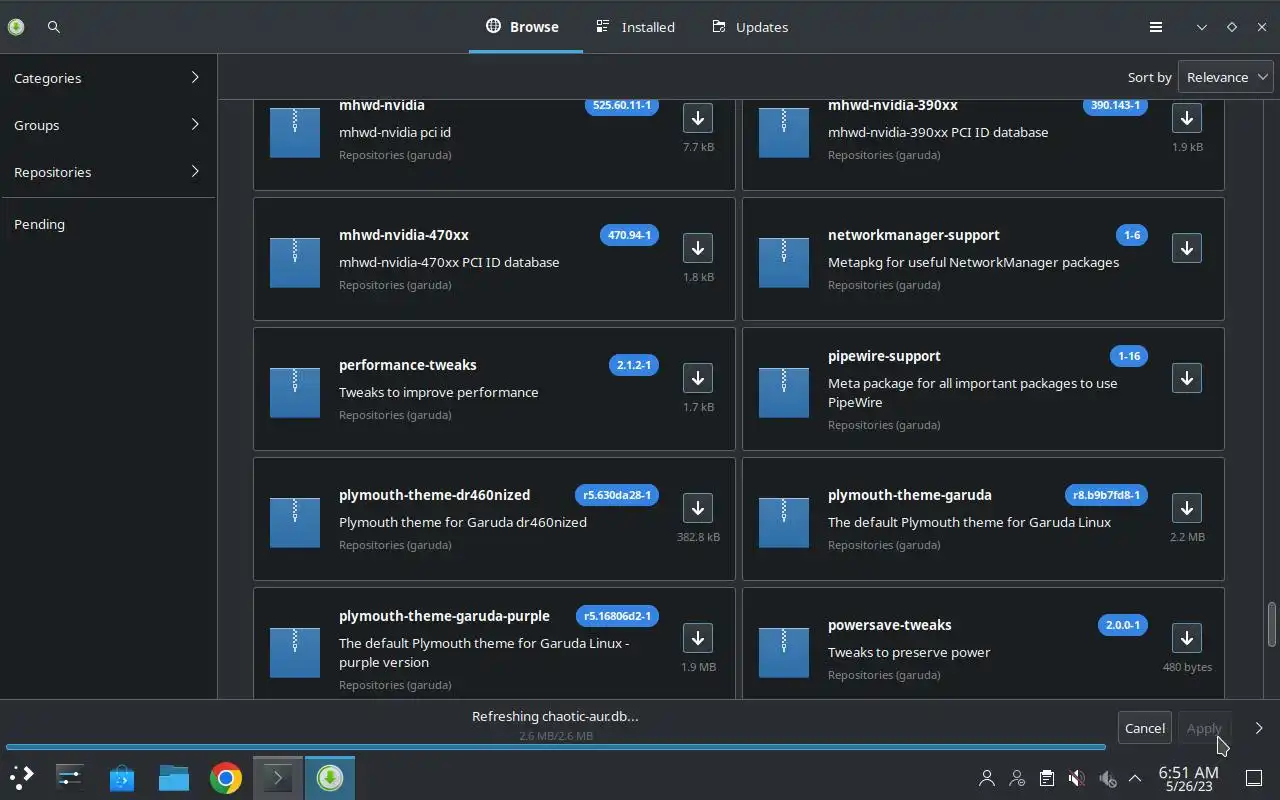Image resolution: width=1280 pixels, height=800 pixels.
Task: Launch the software store from the taskbar
Action: (122, 777)
